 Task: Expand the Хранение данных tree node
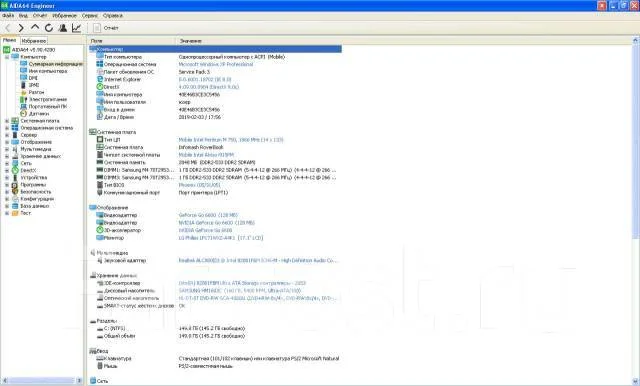click(7, 156)
